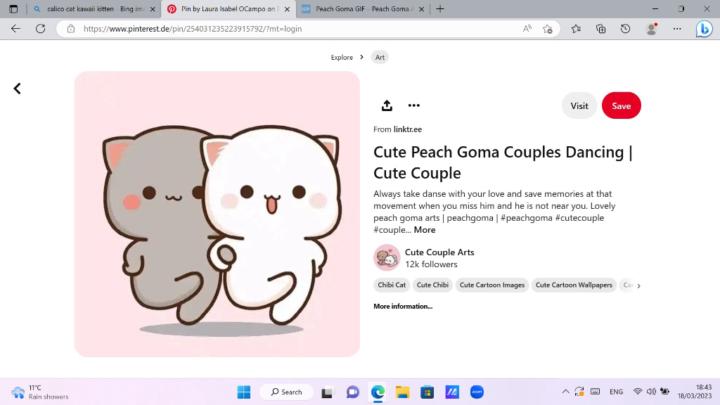Show hidden system tray icons
Viewport: 720px width, 405px height.
coord(566,392)
